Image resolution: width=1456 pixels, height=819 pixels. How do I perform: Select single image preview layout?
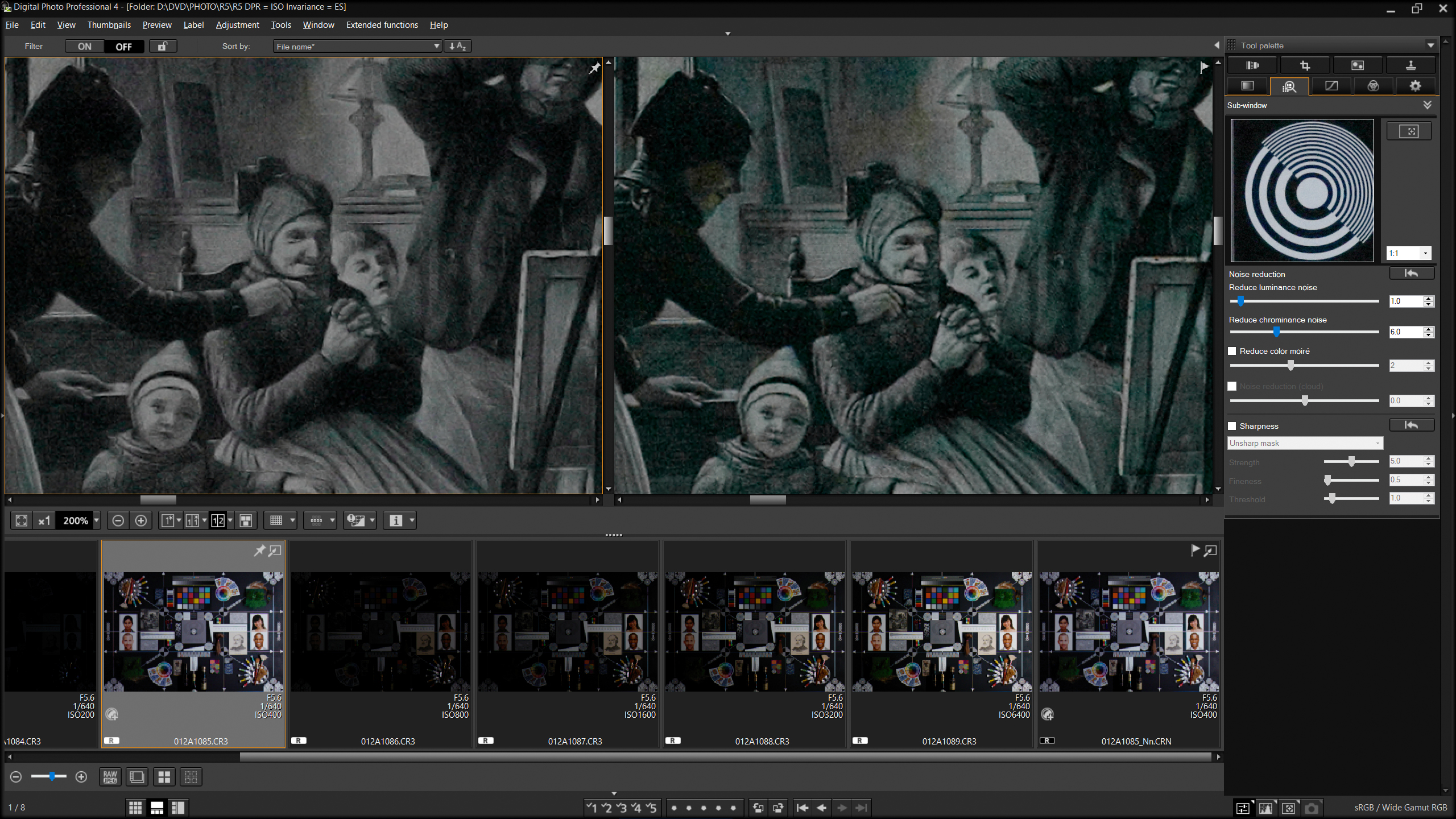coord(168,520)
